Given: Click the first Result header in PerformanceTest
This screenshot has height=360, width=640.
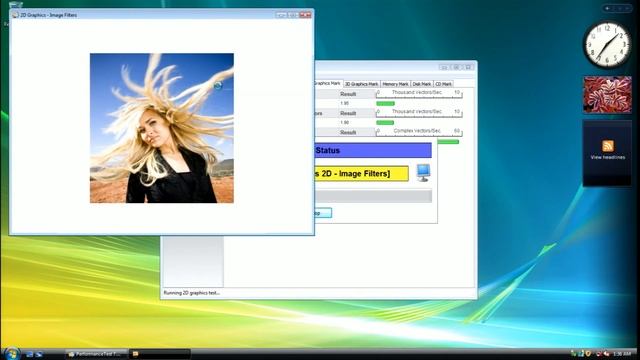Looking at the screenshot, I should pyautogui.click(x=348, y=94).
